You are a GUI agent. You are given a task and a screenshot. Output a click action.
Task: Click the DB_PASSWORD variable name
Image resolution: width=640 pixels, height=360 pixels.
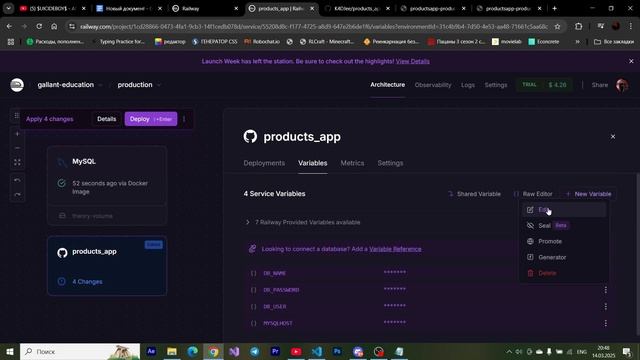[281, 290]
